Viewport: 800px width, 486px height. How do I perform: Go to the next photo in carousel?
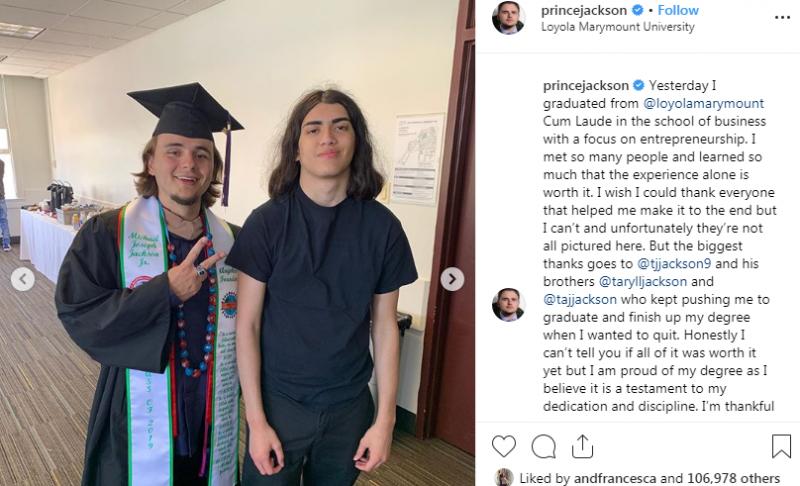point(452,279)
